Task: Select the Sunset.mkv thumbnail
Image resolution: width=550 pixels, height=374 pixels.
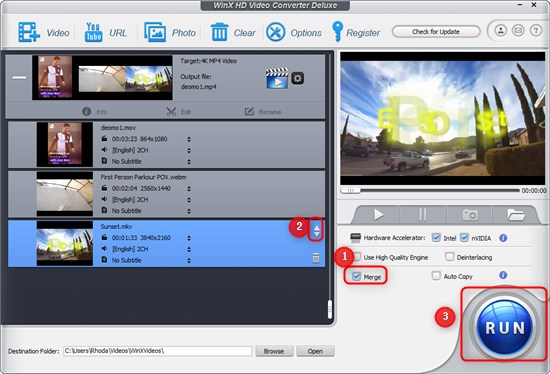Action: coord(65,243)
